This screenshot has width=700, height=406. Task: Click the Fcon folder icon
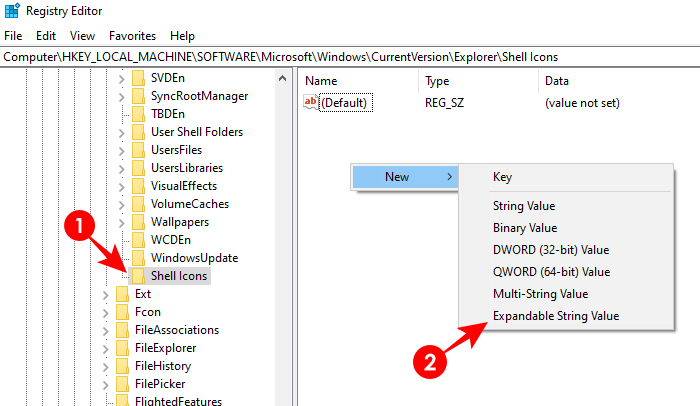click(122, 312)
